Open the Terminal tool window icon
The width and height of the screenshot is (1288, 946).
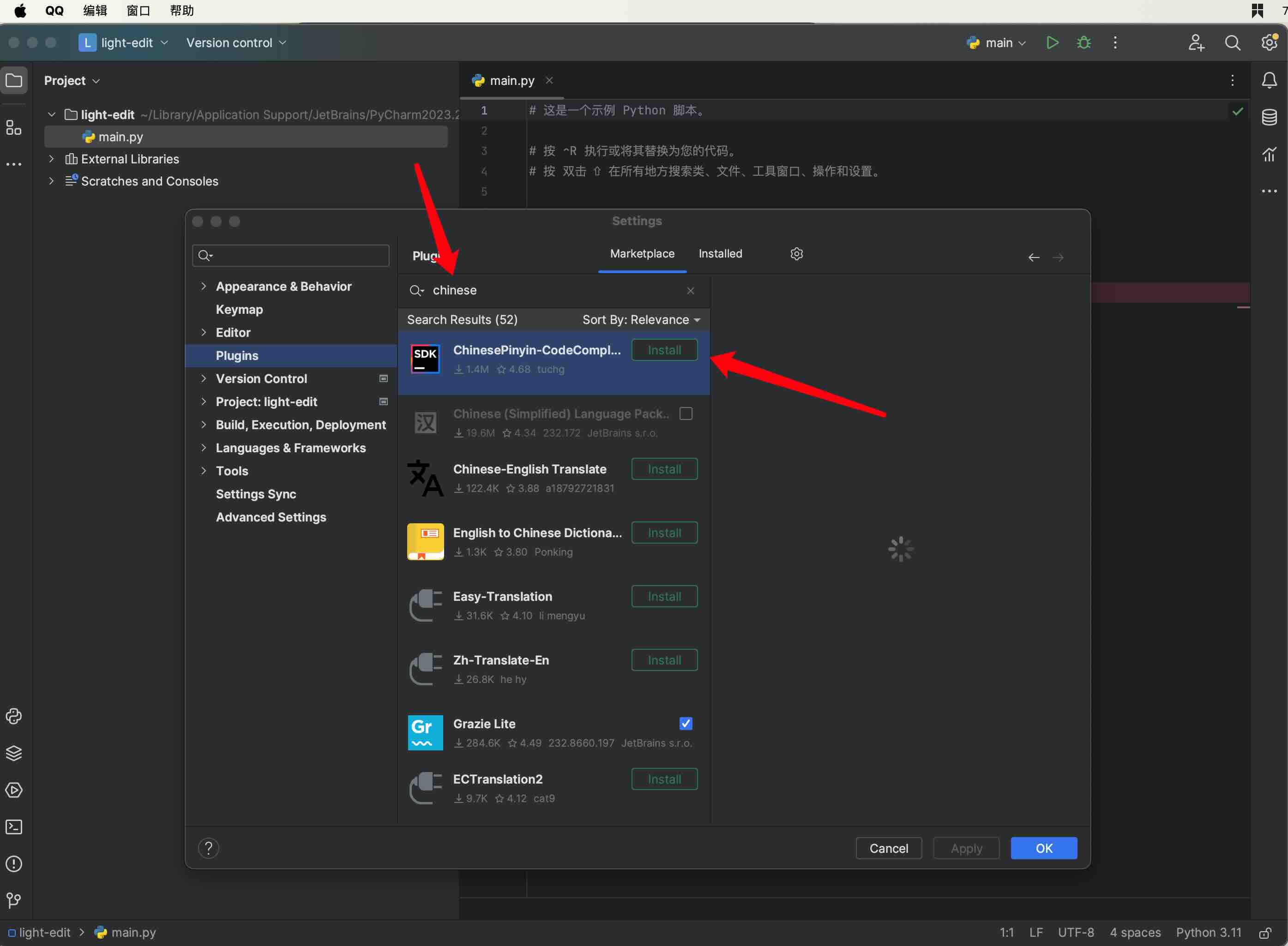[14, 827]
